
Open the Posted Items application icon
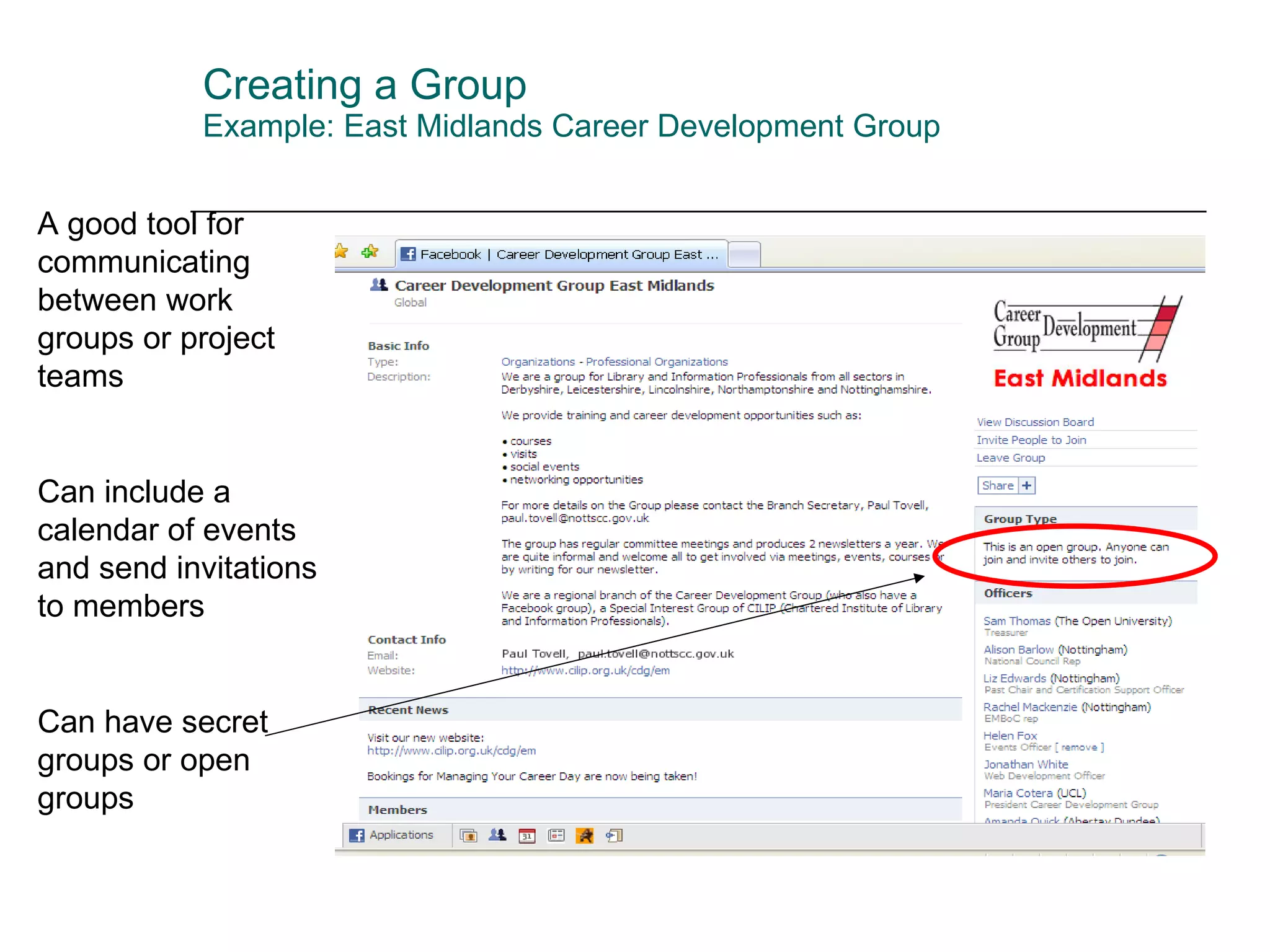pyautogui.click(x=615, y=835)
